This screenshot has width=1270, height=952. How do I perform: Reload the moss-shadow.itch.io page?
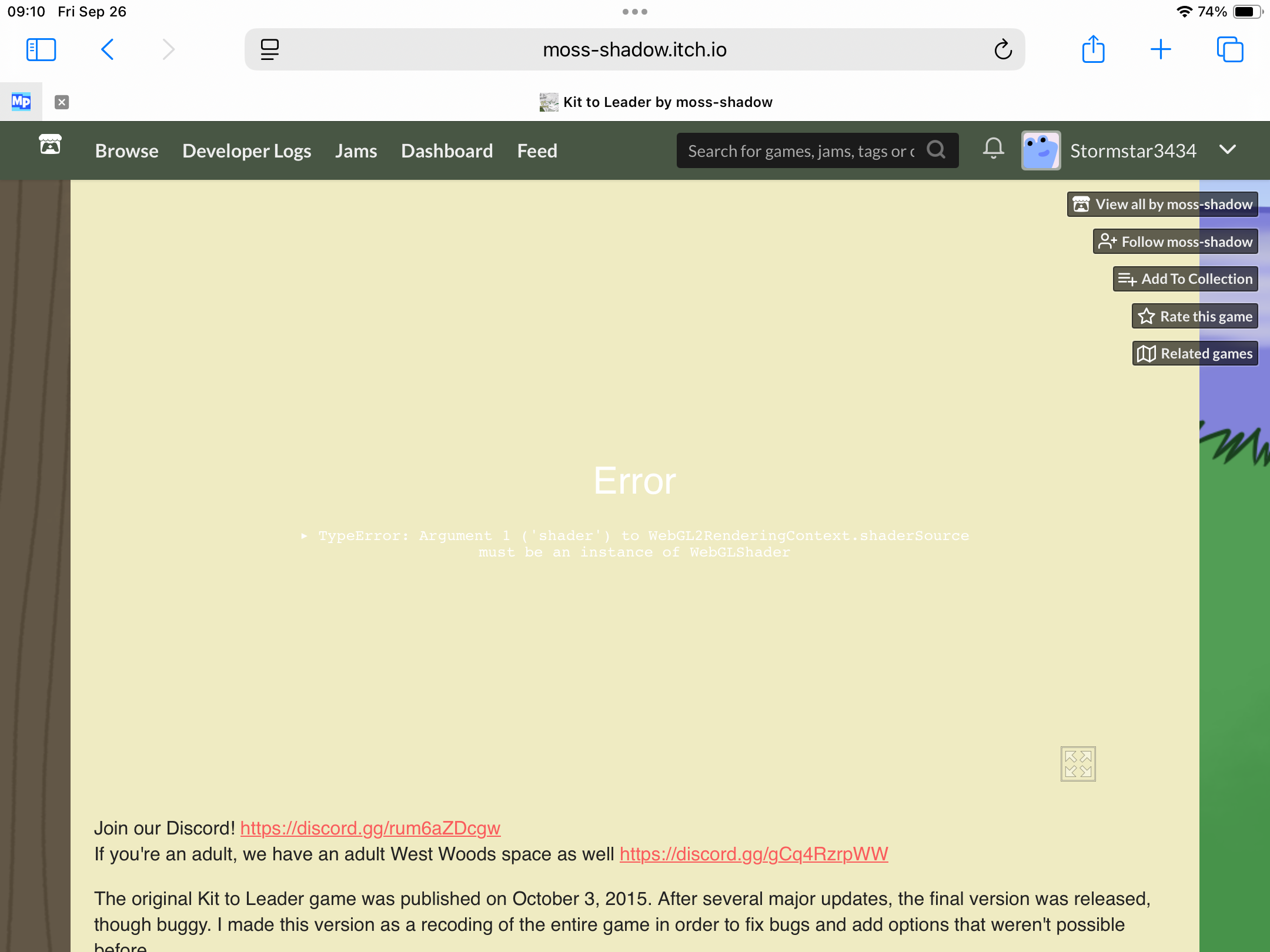pyautogui.click(x=1003, y=49)
